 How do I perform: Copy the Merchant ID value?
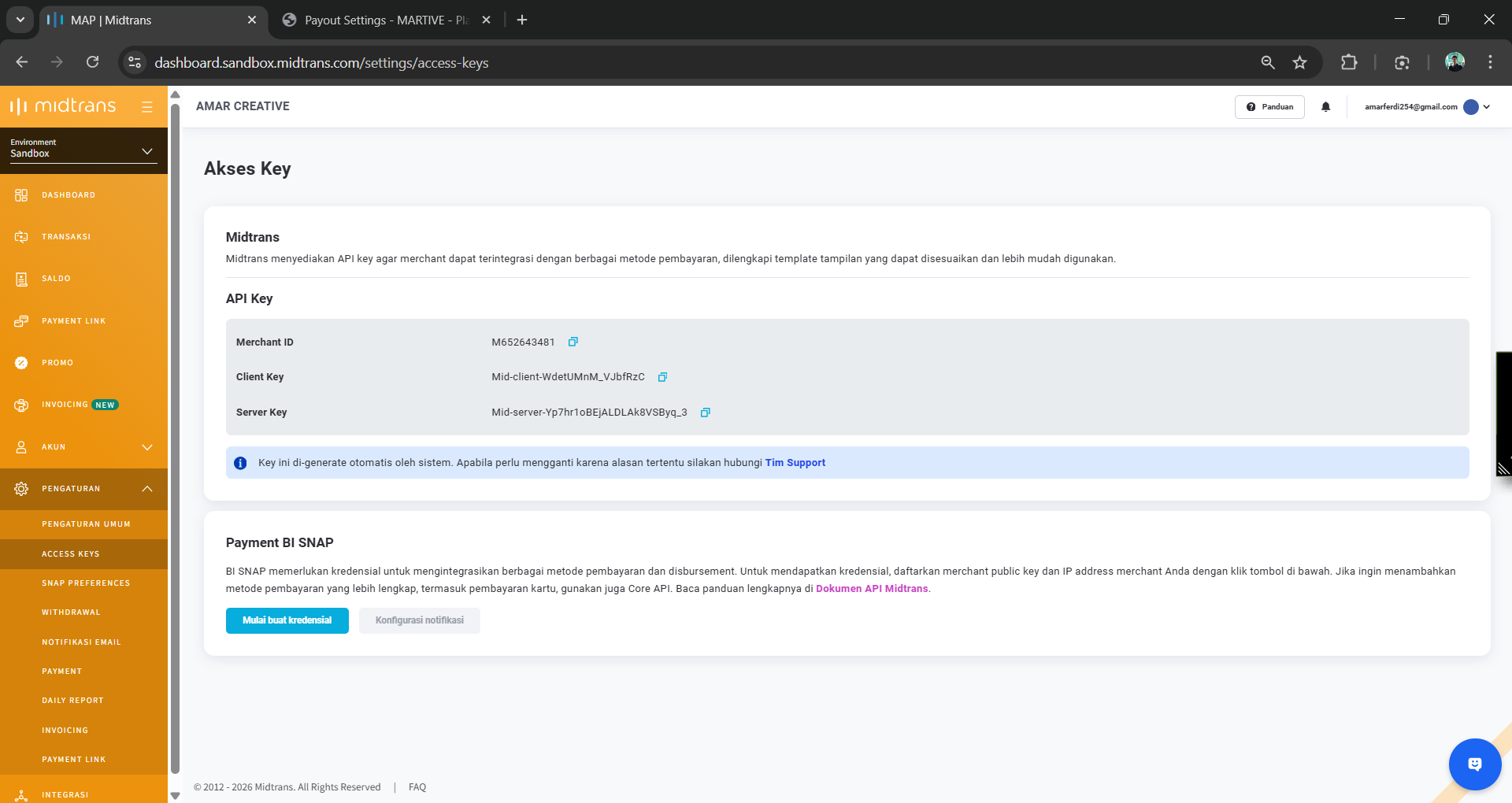coord(573,342)
